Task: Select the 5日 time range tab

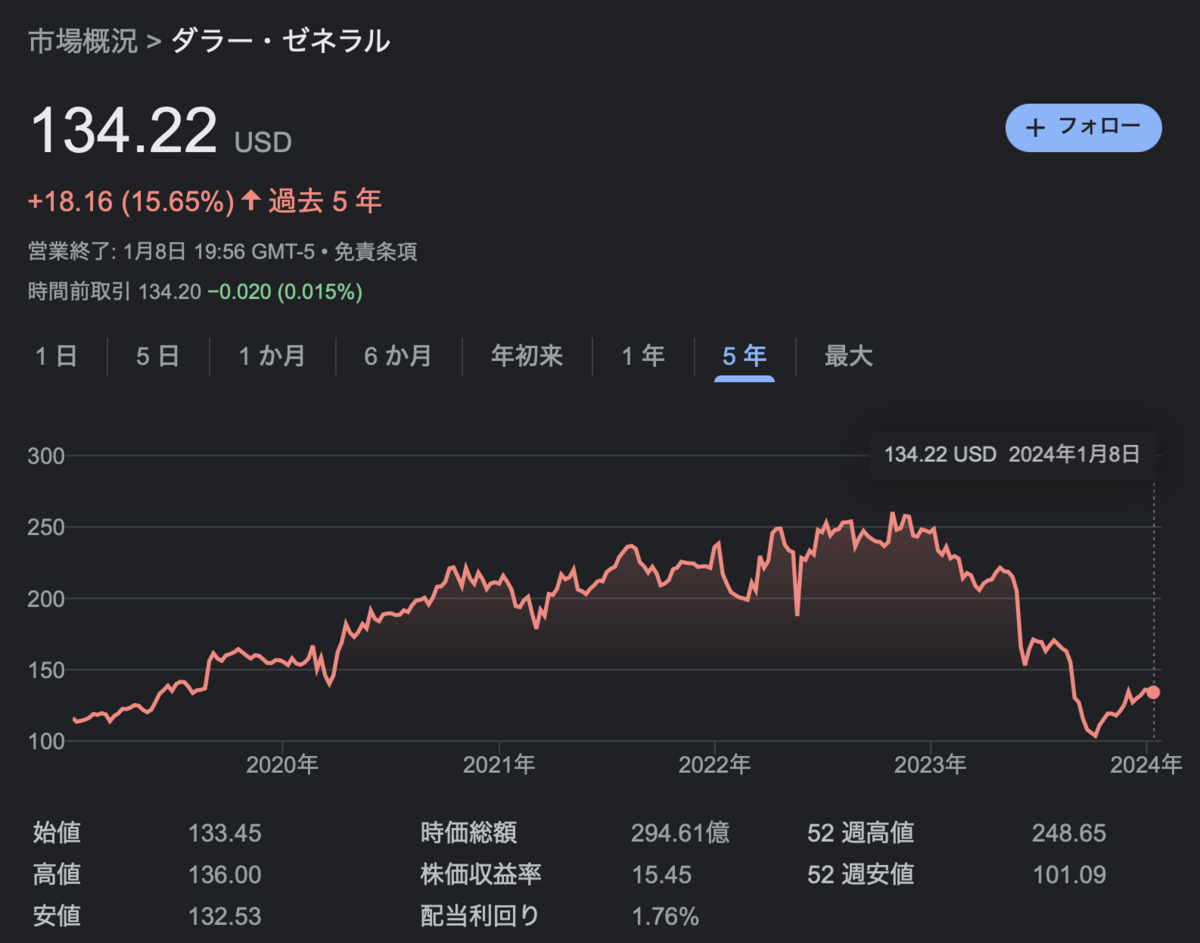Action: tap(158, 356)
